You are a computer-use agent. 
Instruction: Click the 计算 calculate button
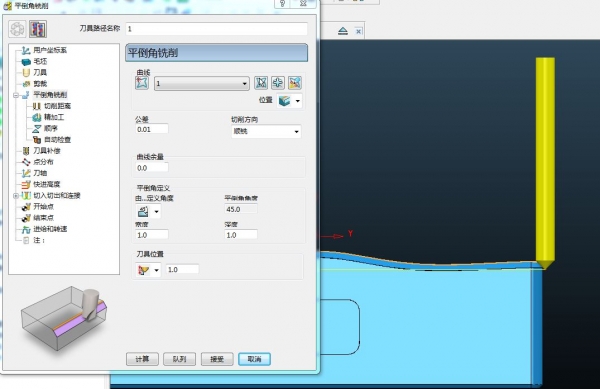point(142,359)
